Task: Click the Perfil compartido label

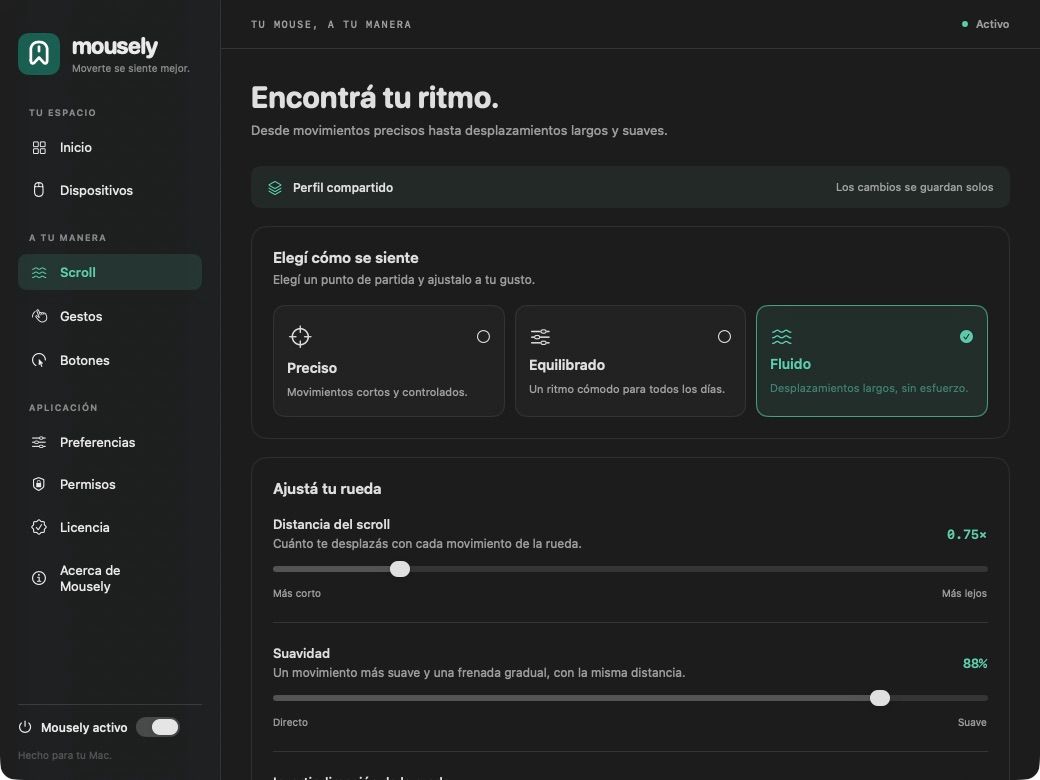Action: pos(343,188)
